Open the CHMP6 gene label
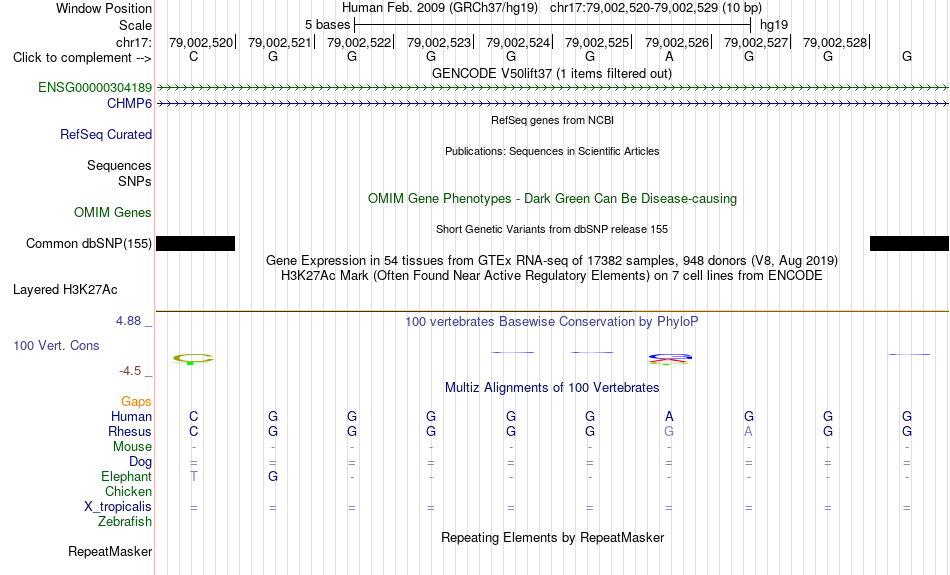This screenshot has width=950, height=575. click(x=129, y=104)
